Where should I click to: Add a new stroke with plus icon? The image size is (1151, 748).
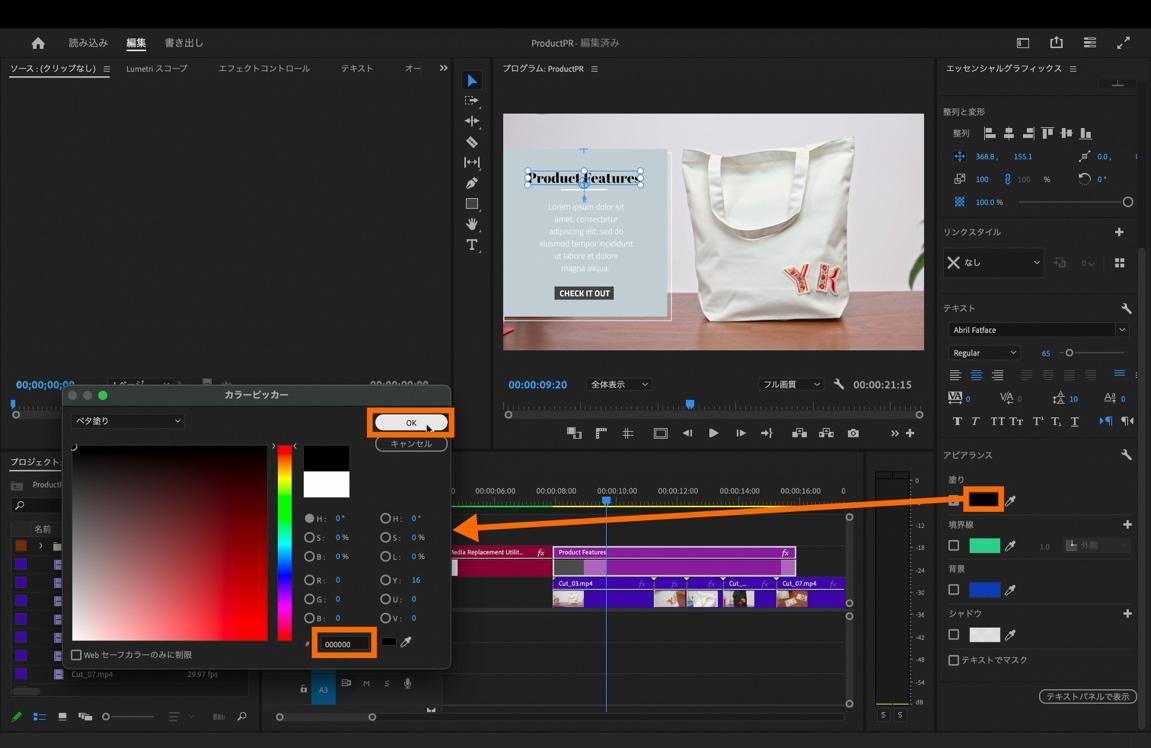pos(1128,524)
